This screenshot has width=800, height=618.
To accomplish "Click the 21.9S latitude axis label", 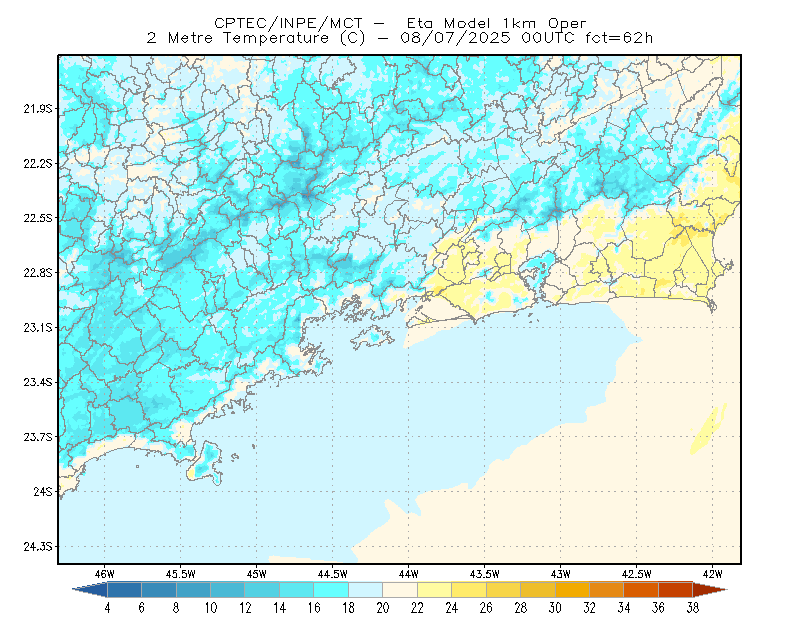I will pos(38,109).
